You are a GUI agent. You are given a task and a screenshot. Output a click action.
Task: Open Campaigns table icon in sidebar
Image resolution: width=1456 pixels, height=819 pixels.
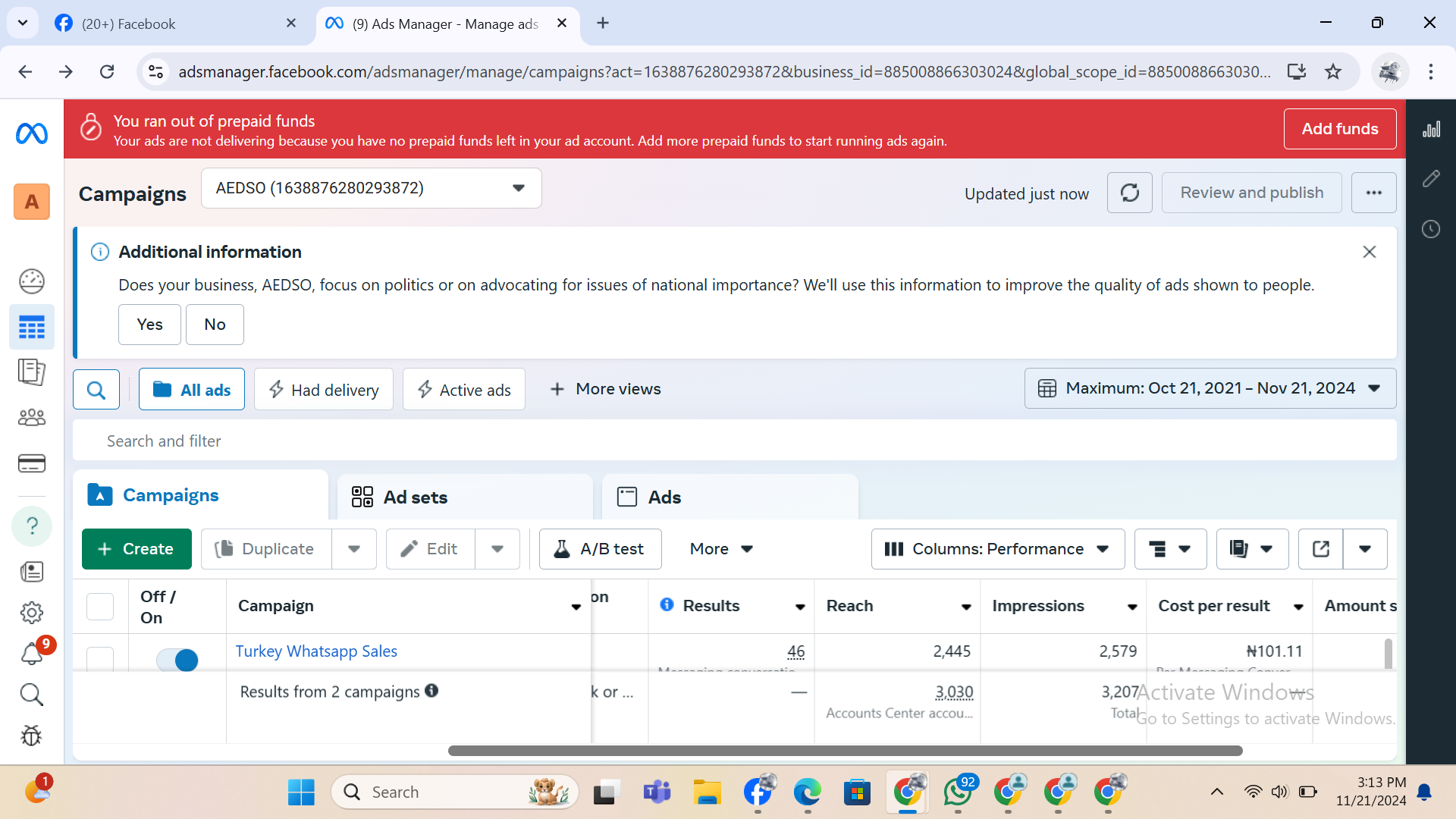pos(32,328)
